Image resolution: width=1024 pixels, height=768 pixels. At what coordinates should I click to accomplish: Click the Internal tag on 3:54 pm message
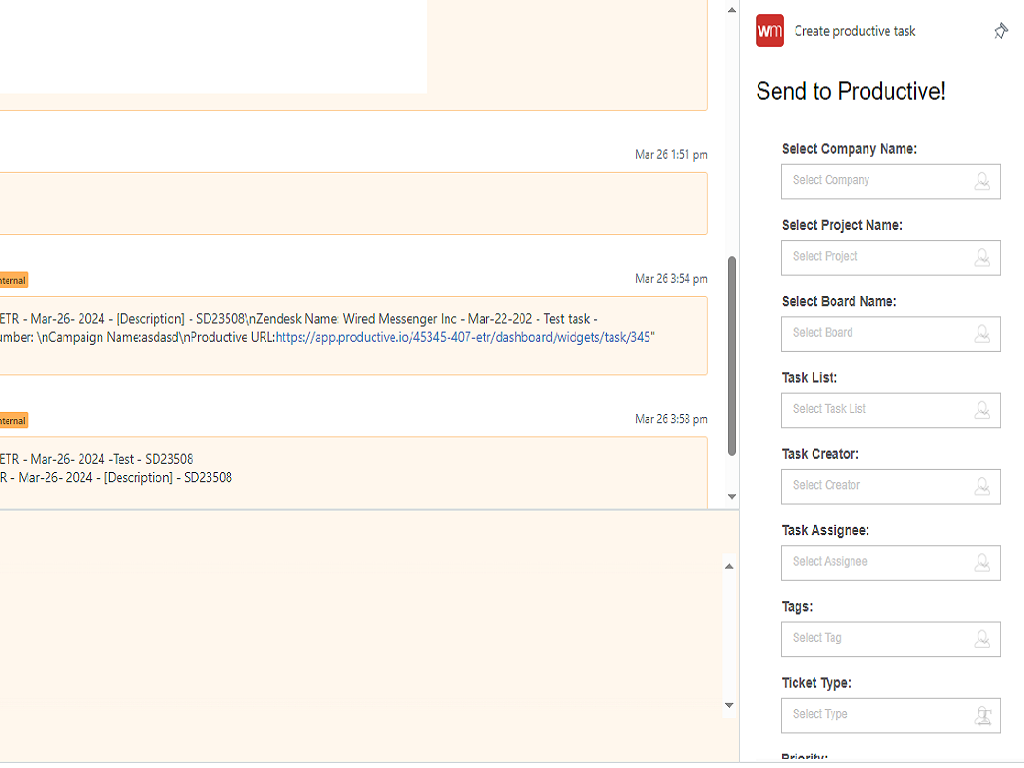click(x=13, y=280)
